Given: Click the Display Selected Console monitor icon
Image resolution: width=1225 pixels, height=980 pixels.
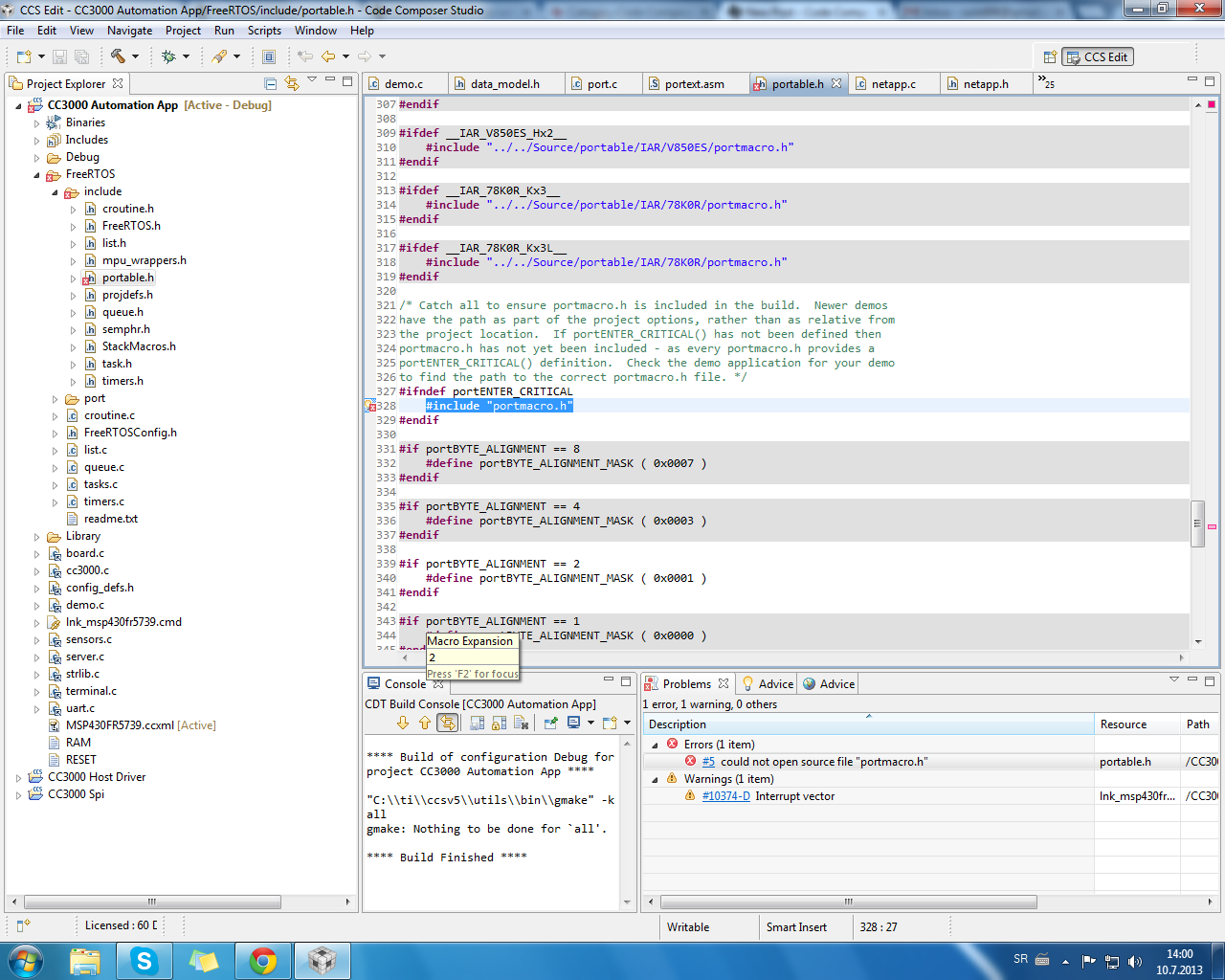Looking at the screenshot, I should (573, 724).
